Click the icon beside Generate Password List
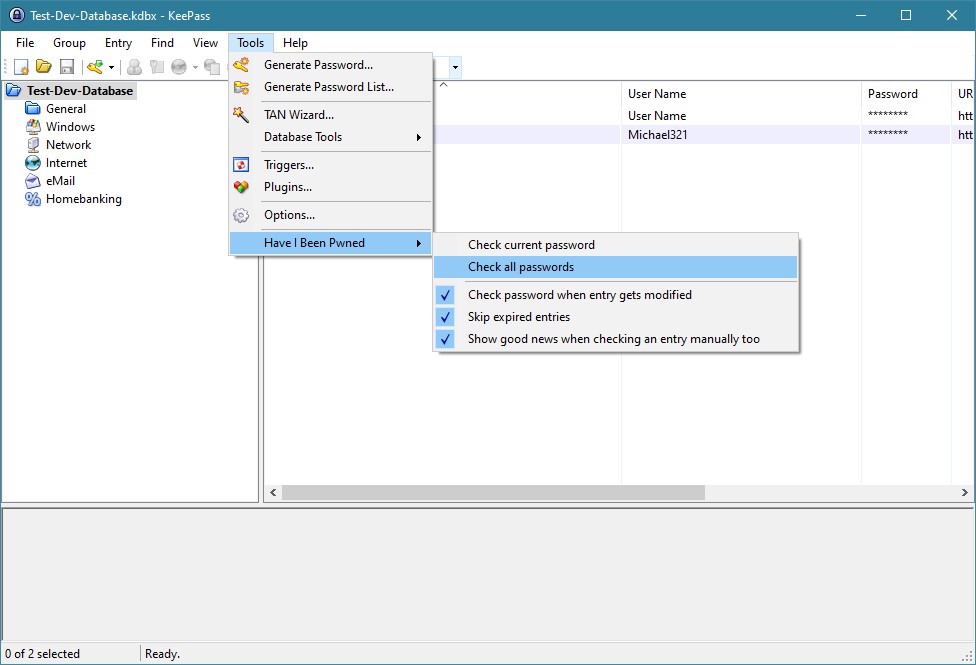This screenshot has width=976, height=665. click(x=241, y=87)
